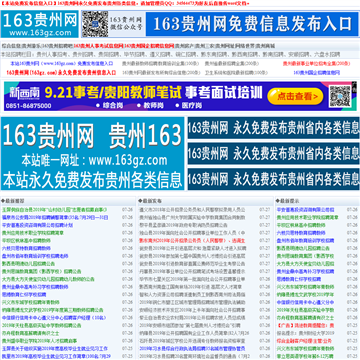This screenshot has height=360, width=360.
Task: Open 贵州省最新招聘全集(200条)
Action: pos(232,64)
